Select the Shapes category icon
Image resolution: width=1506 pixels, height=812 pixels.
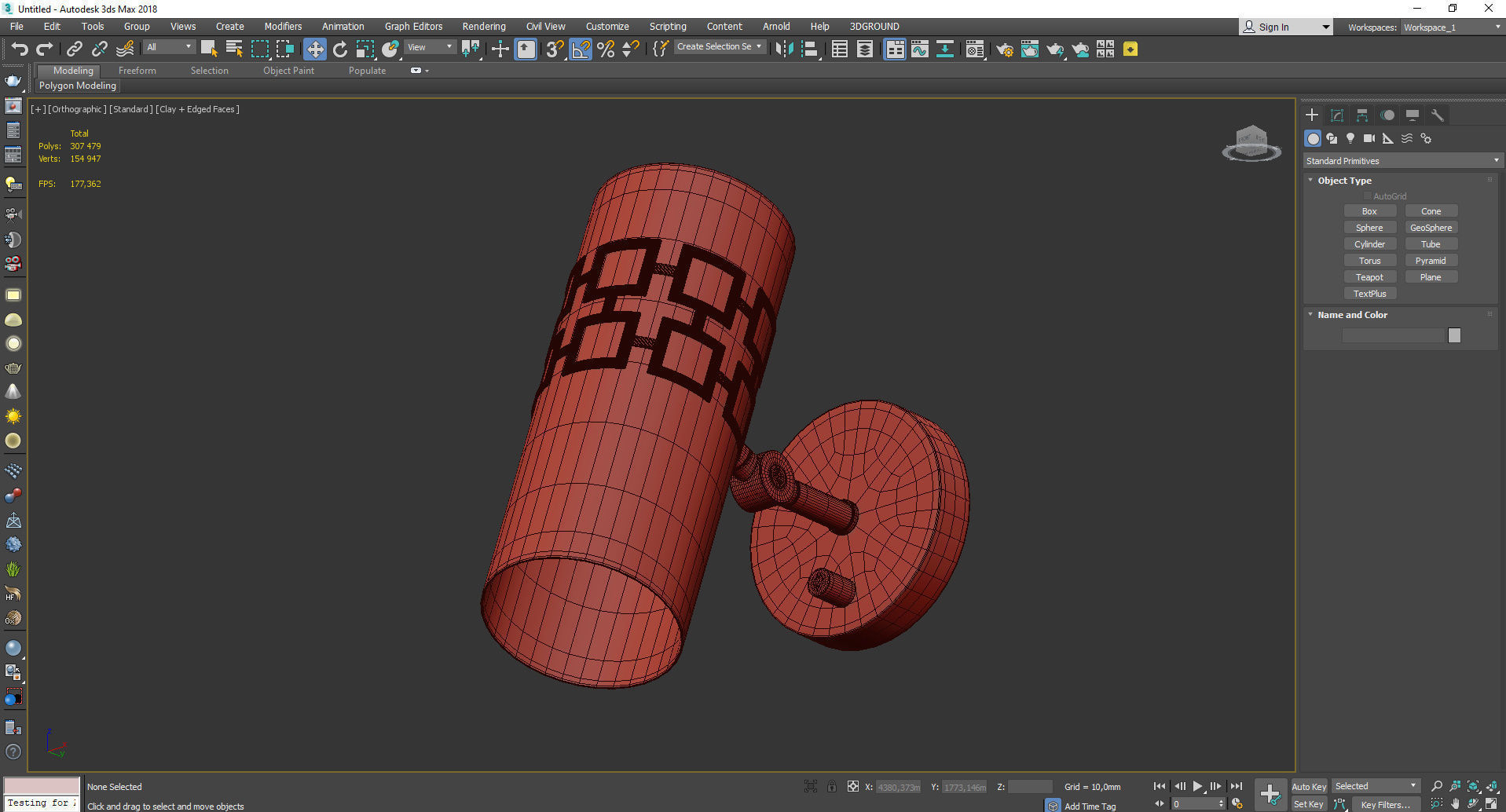pyautogui.click(x=1332, y=138)
